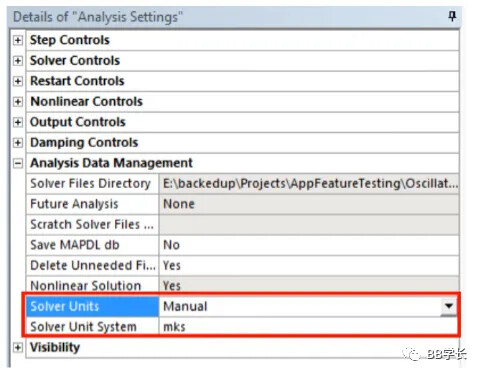The width and height of the screenshot is (482, 375).
Task: Pin the Details of Analysis Settings panel
Action: click(x=452, y=16)
